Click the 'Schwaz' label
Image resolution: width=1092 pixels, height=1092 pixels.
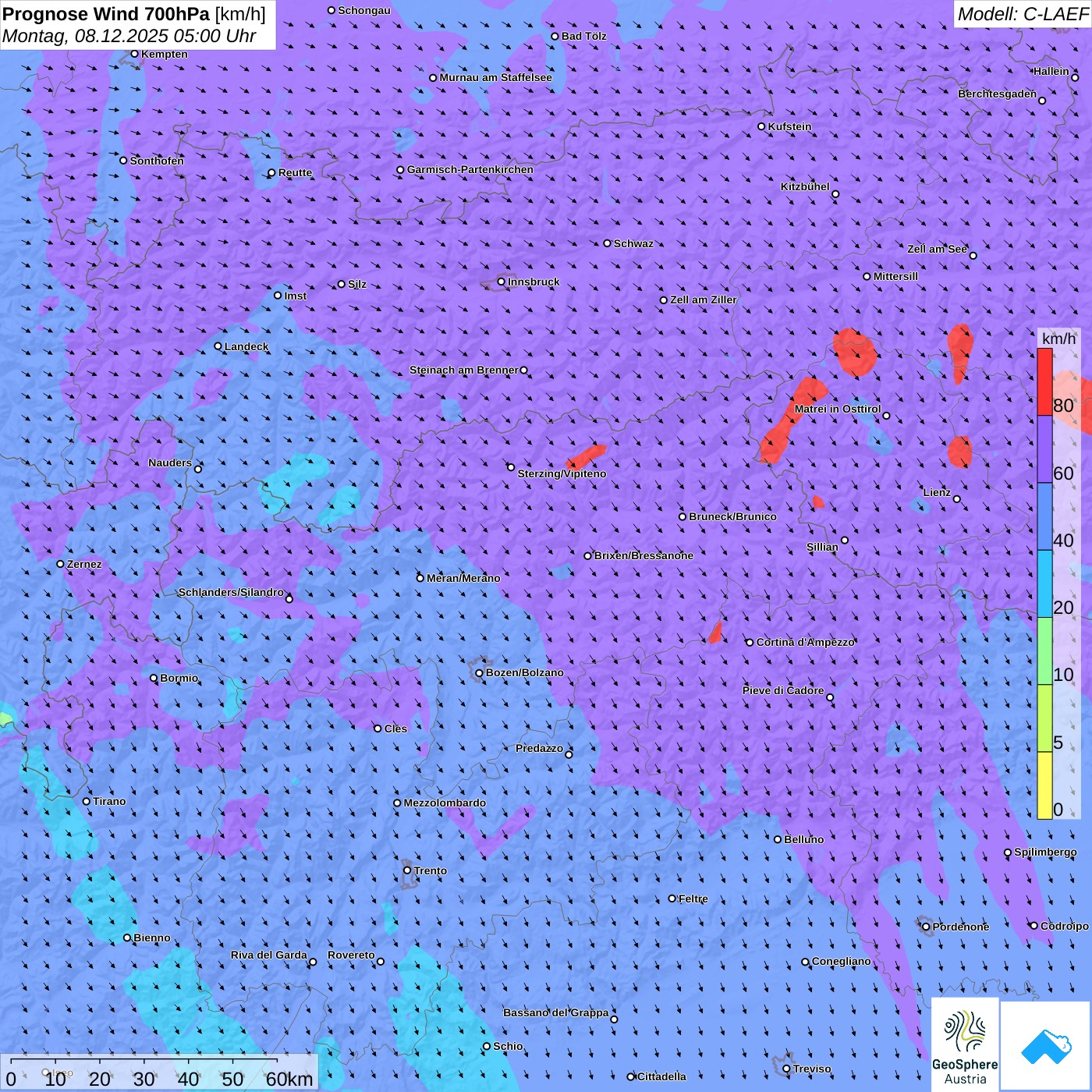[x=633, y=243]
